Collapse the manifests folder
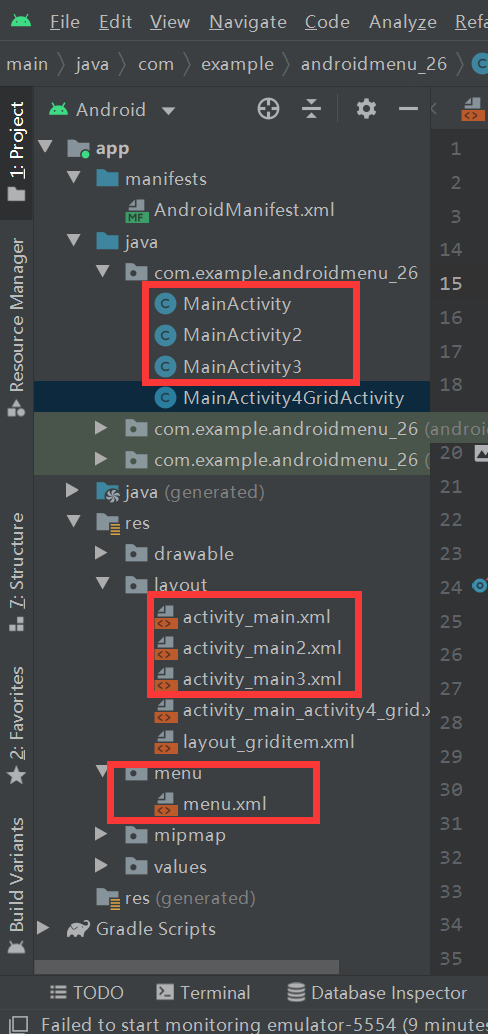488x1034 pixels. tap(73, 179)
